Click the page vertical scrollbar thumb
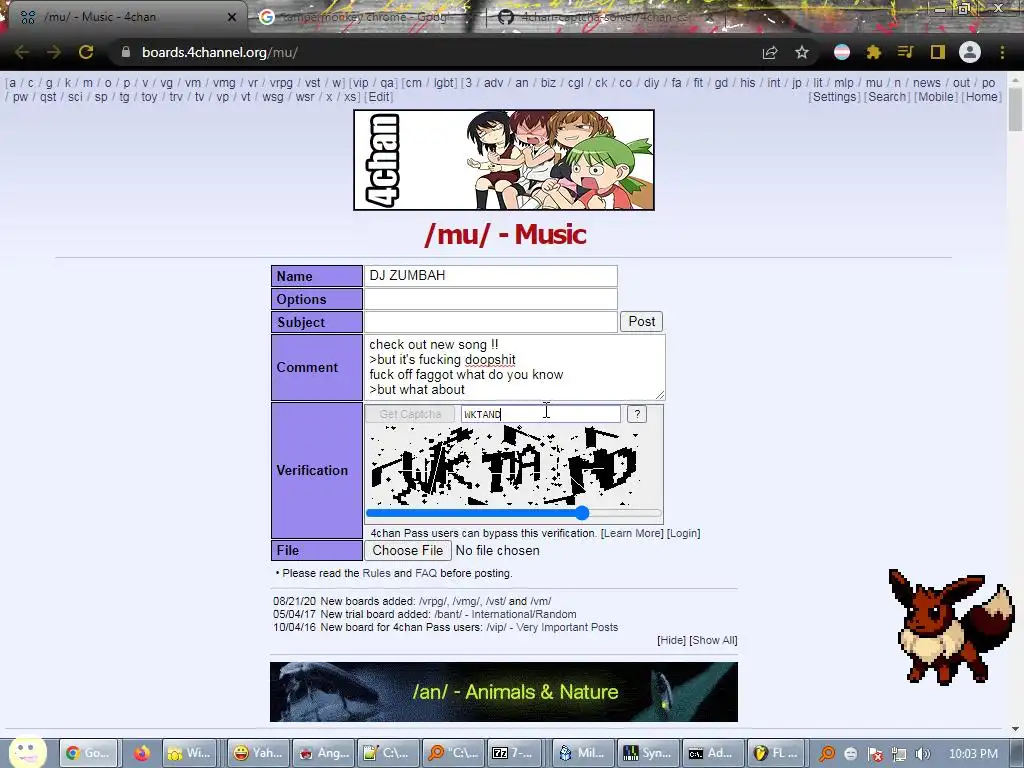Image resolution: width=1024 pixels, height=768 pixels. 1016,108
